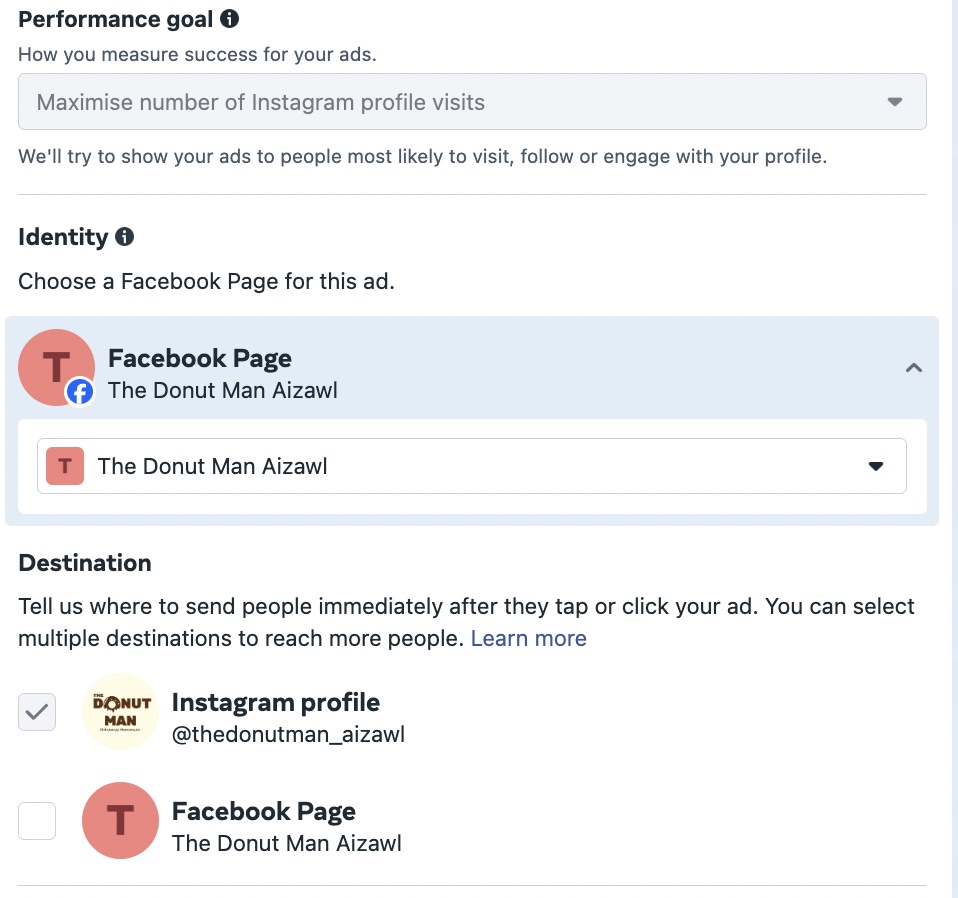Click the Performance goal dropdown arrow
The width and height of the screenshot is (958, 898).
pos(895,102)
